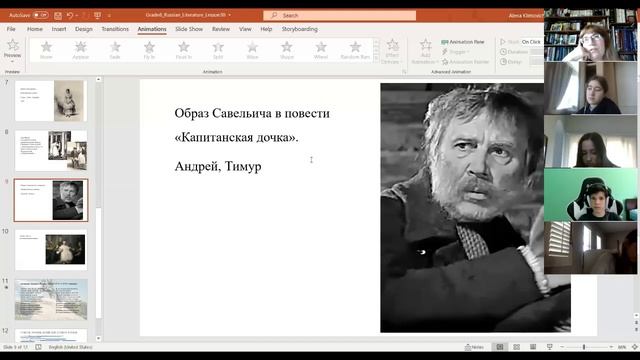Switch to Slide Sorter view icon
This screenshot has width=640, height=360.
pyautogui.click(x=517, y=347)
